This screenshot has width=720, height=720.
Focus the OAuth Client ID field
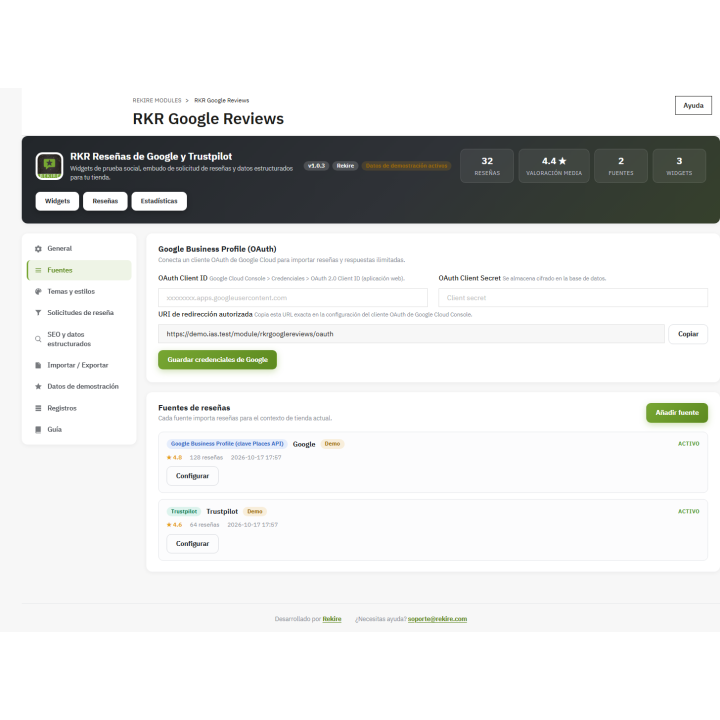[x=293, y=298]
